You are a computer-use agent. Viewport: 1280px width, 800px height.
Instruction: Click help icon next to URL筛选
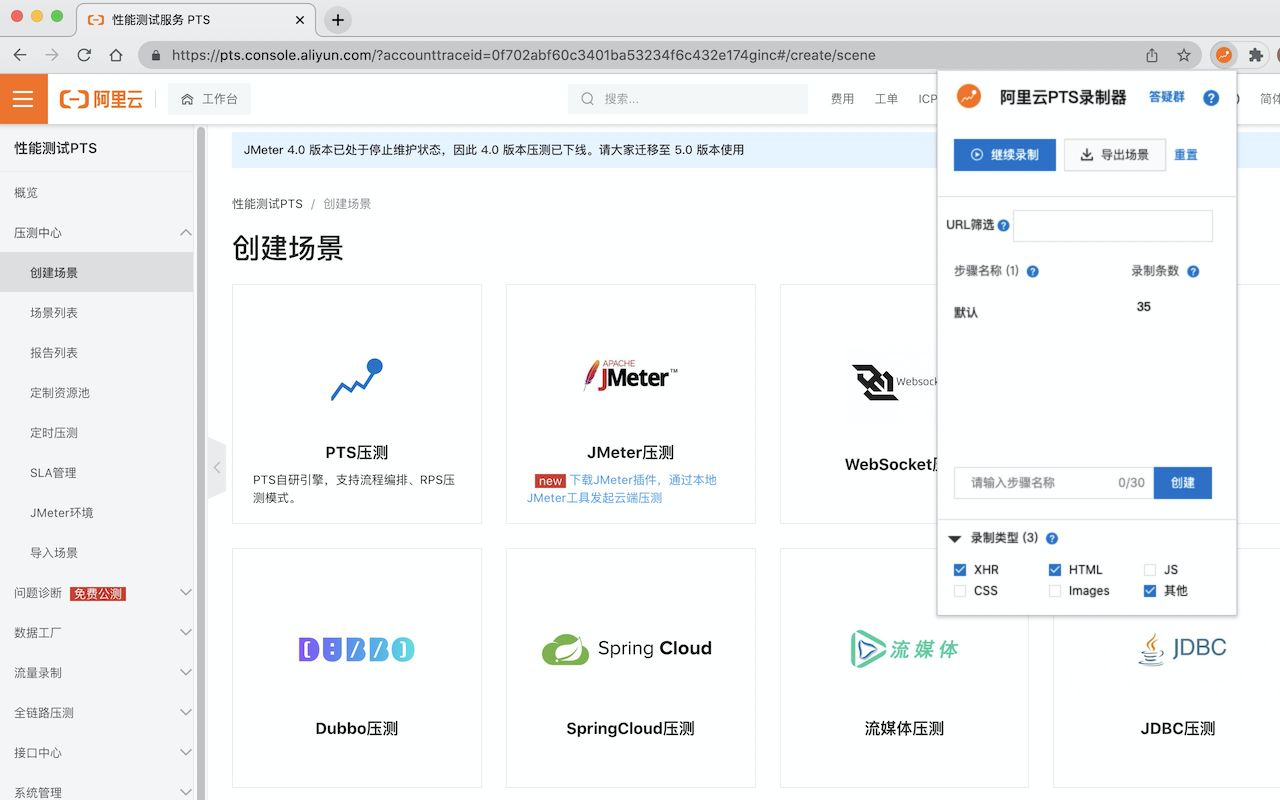(1003, 226)
